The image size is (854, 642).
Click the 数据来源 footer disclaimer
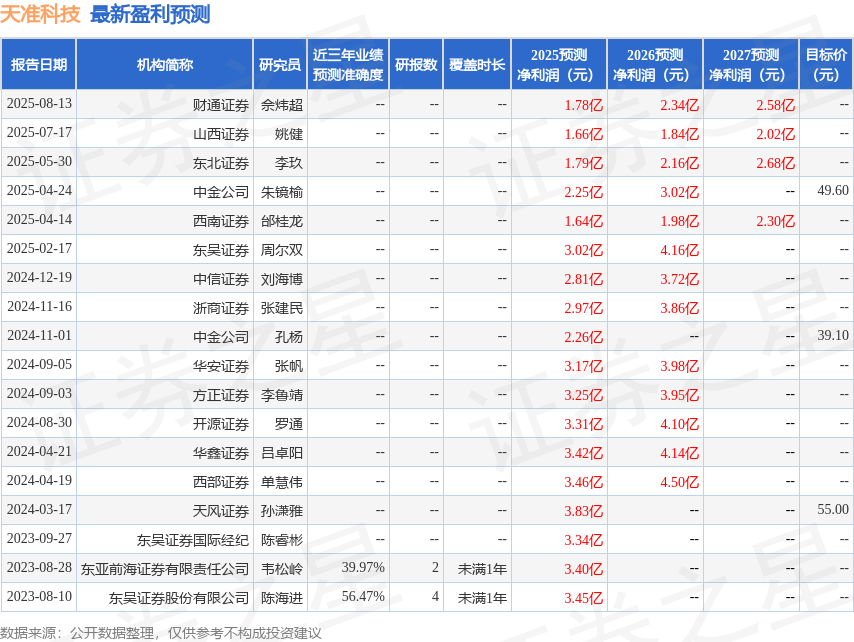(x=161, y=633)
